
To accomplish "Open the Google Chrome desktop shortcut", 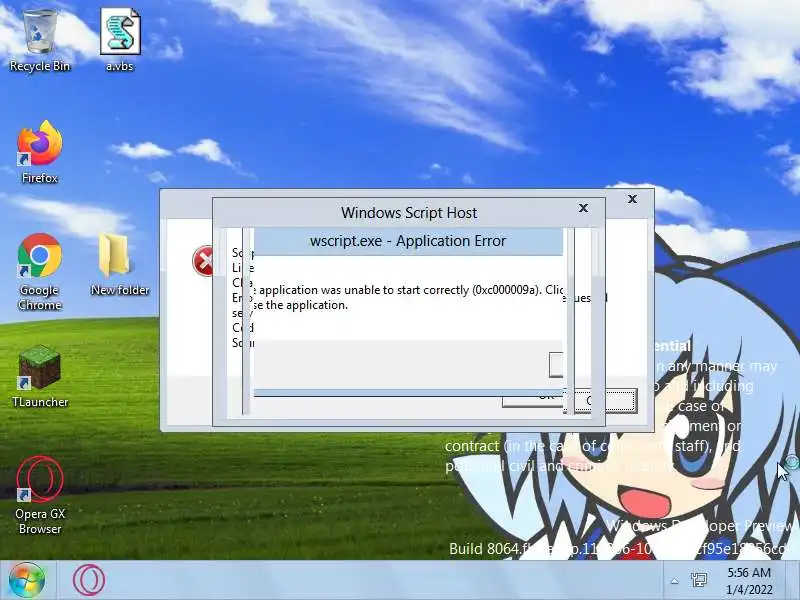I will point(40,272).
